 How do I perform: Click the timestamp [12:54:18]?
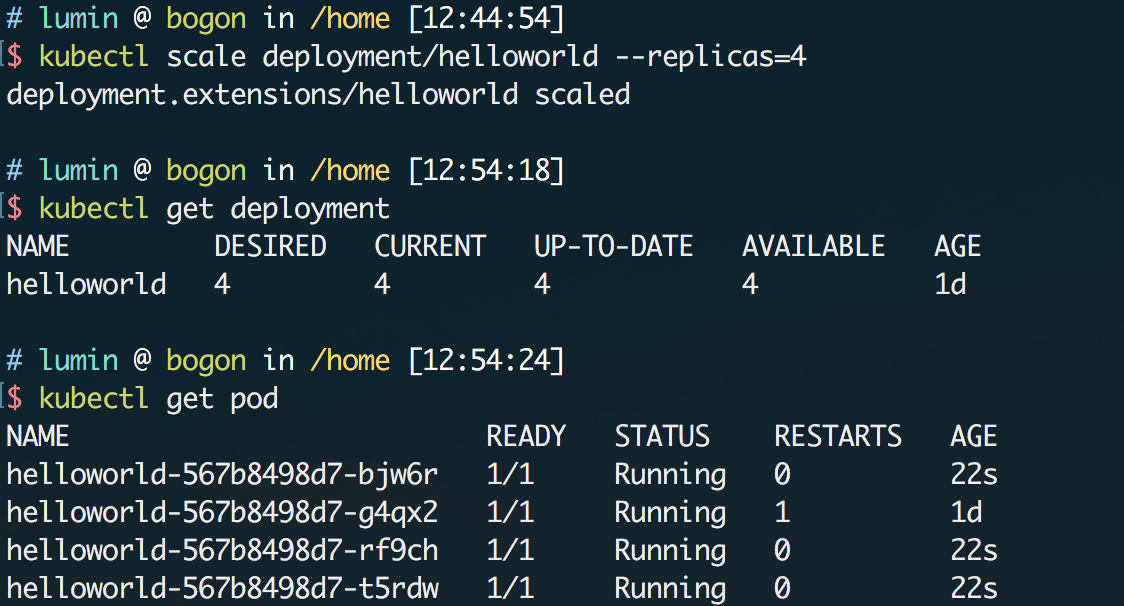click(487, 171)
